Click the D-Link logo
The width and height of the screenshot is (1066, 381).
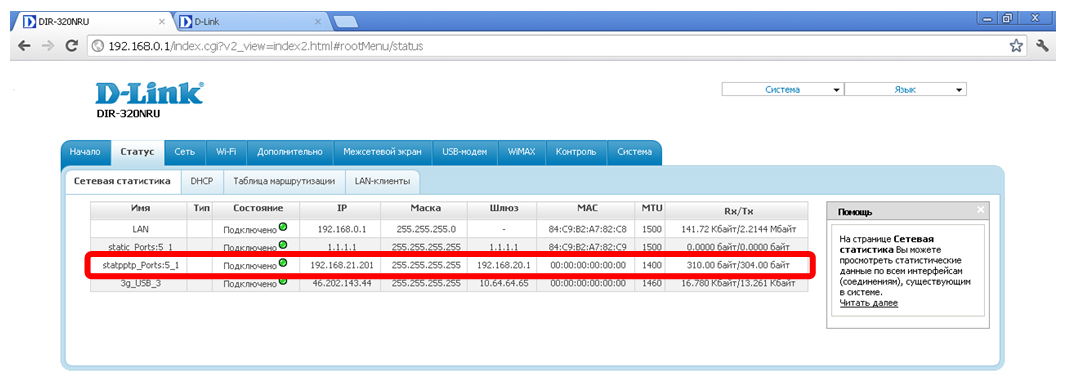coord(149,93)
